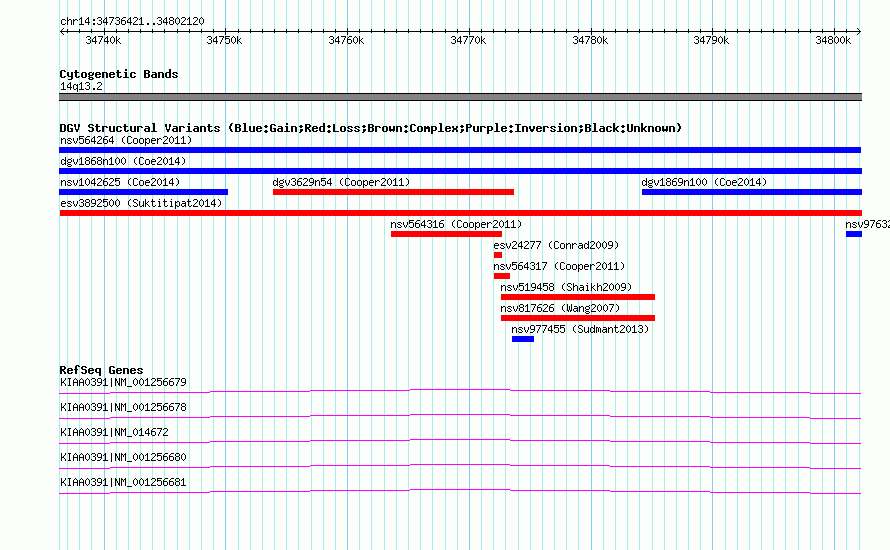This screenshot has height=550, width=890.
Task: Select the esv3892500 (Suktitipat2014) red bar
Action: pos(460,213)
